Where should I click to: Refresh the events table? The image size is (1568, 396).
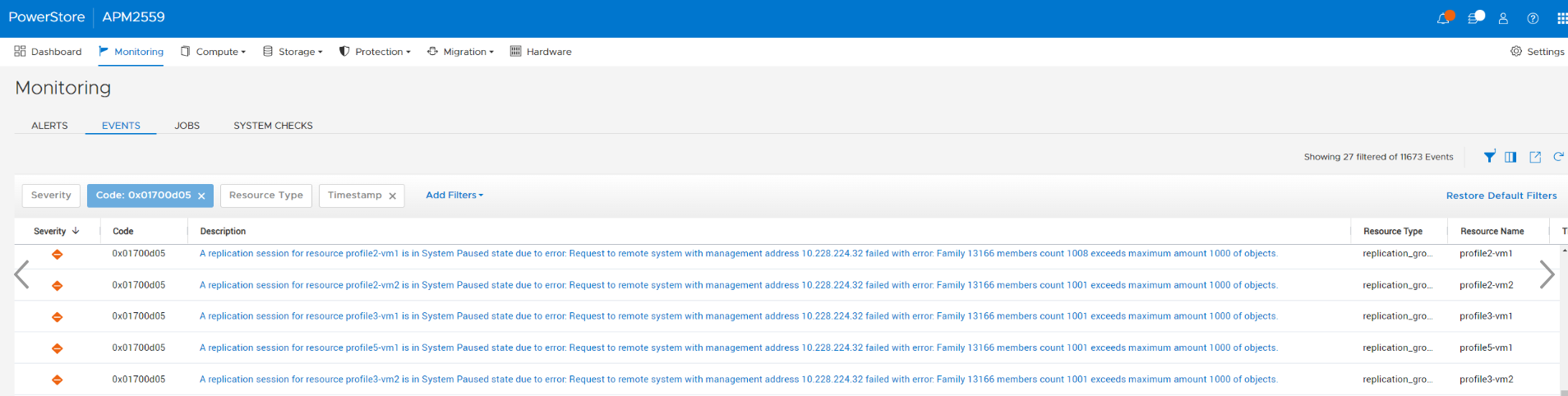pos(1558,157)
